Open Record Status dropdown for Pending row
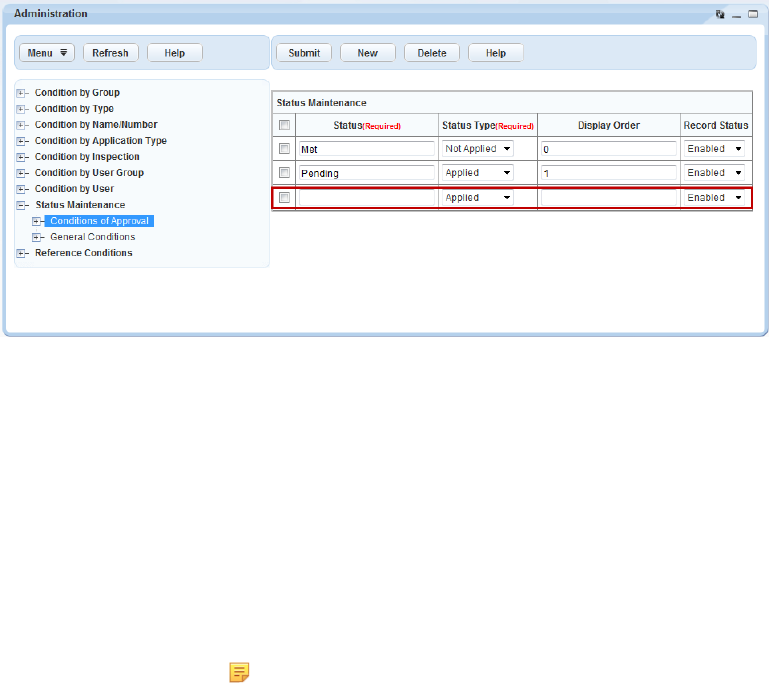 click(x=714, y=173)
